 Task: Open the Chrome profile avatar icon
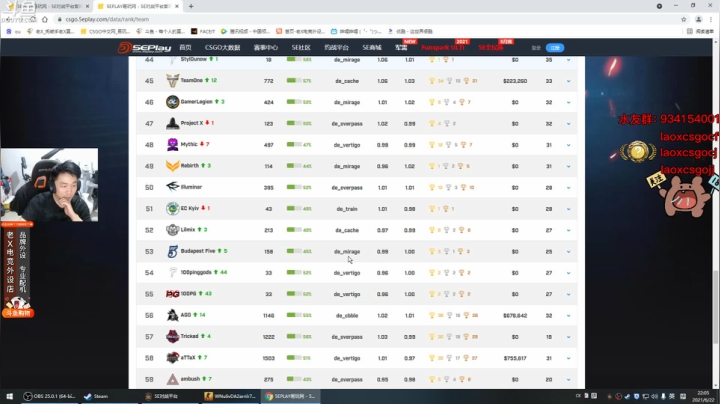click(x=698, y=19)
